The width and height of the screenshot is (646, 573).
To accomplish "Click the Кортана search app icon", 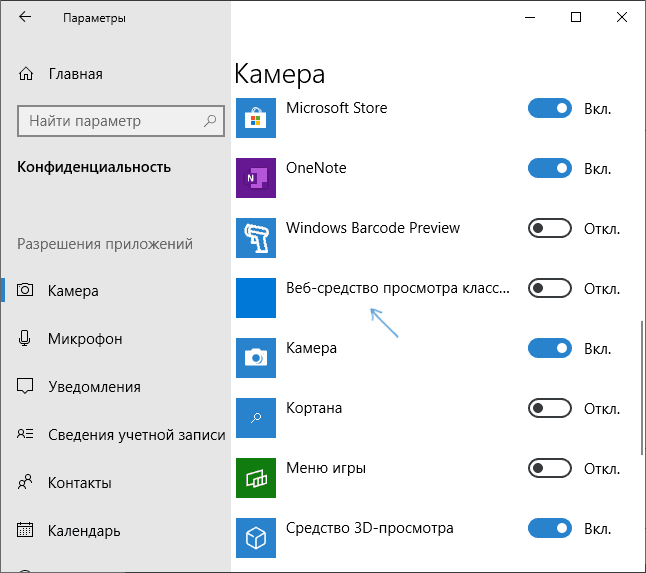I will coord(256,418).
